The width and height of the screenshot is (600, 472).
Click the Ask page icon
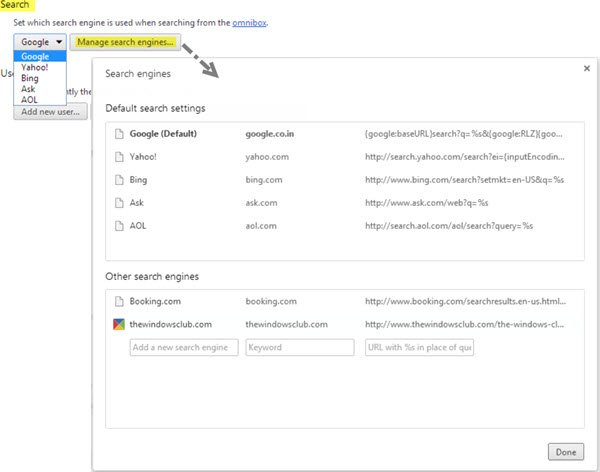(x=120, y=202)
